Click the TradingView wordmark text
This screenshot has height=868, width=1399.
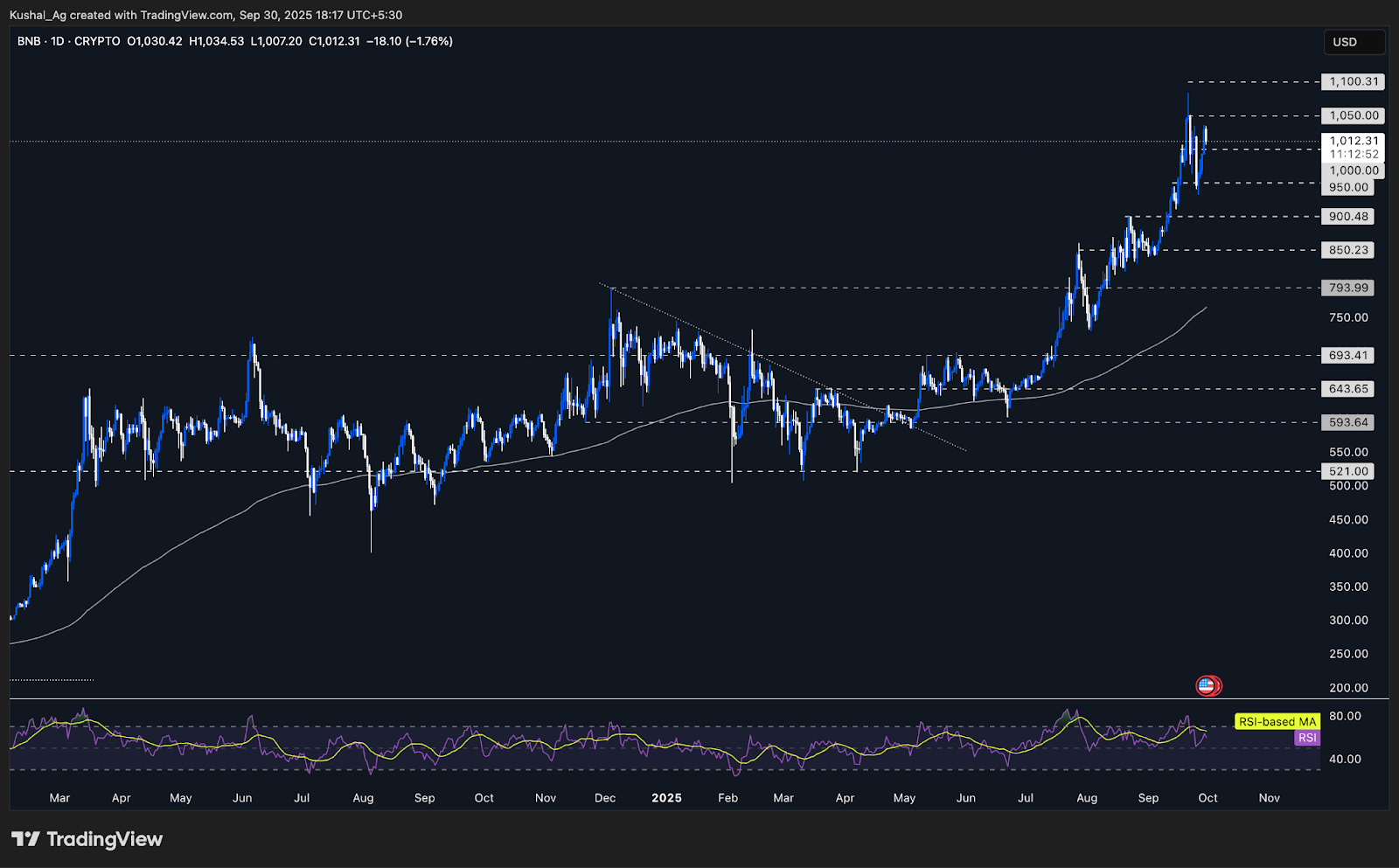coord(104,839)
